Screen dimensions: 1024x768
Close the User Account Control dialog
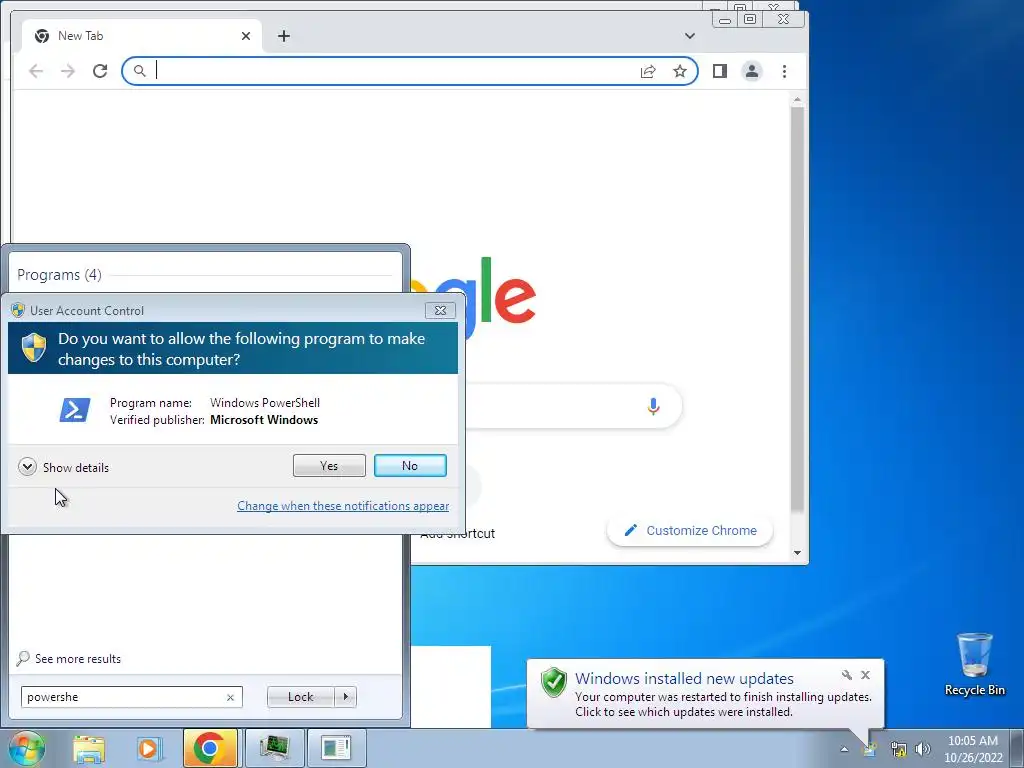440,310
